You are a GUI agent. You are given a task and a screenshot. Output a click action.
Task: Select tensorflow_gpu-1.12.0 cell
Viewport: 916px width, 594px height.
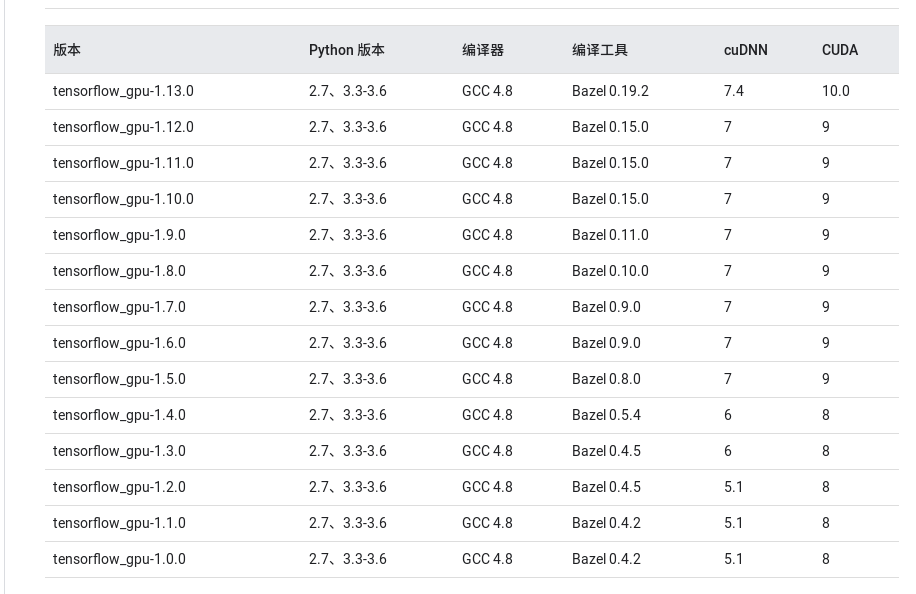pyautogui.click(x=123, y=127)
